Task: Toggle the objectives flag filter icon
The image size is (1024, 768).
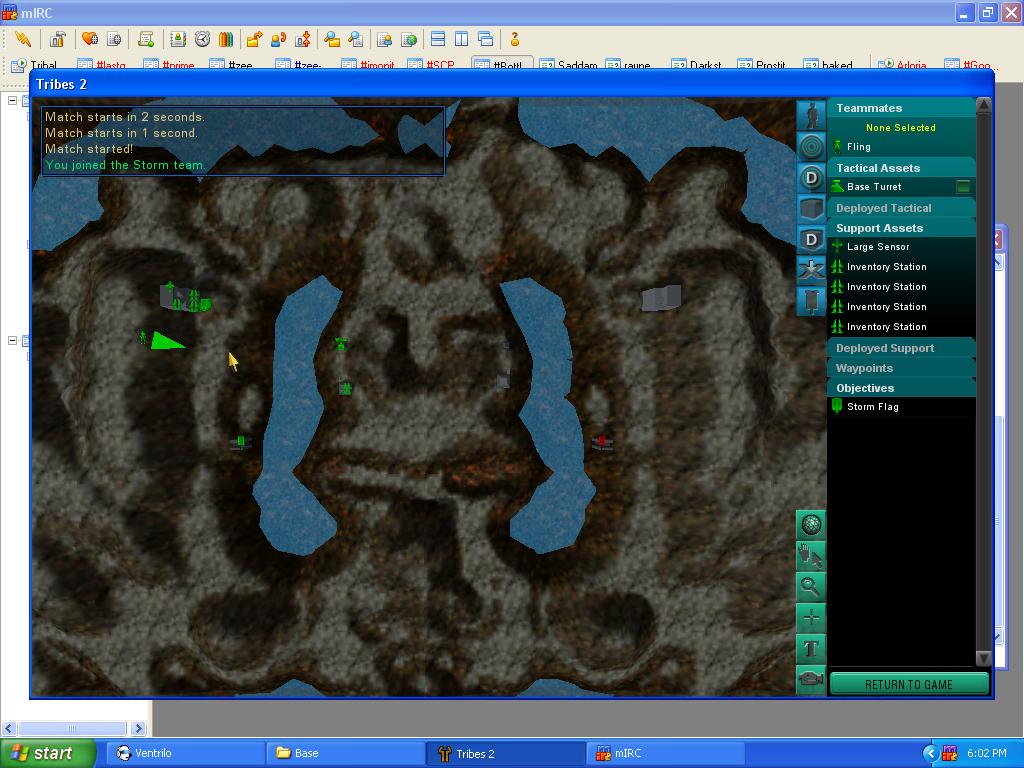Action: click(x=811, y=301)
